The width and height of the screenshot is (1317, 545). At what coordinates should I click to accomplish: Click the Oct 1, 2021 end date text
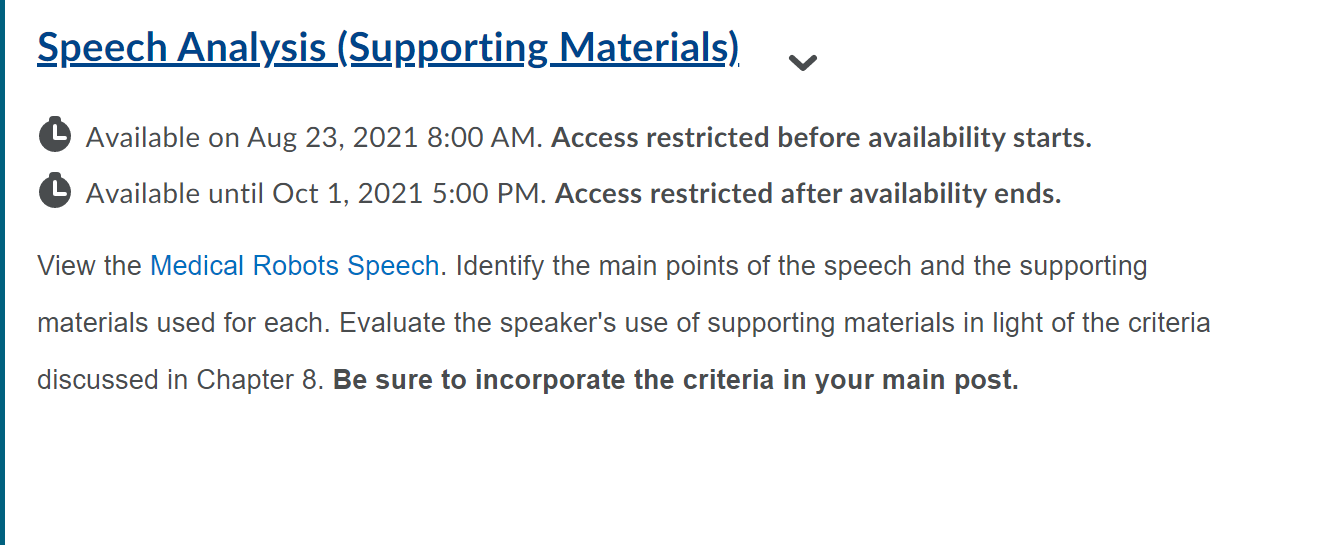click(346, 194)
